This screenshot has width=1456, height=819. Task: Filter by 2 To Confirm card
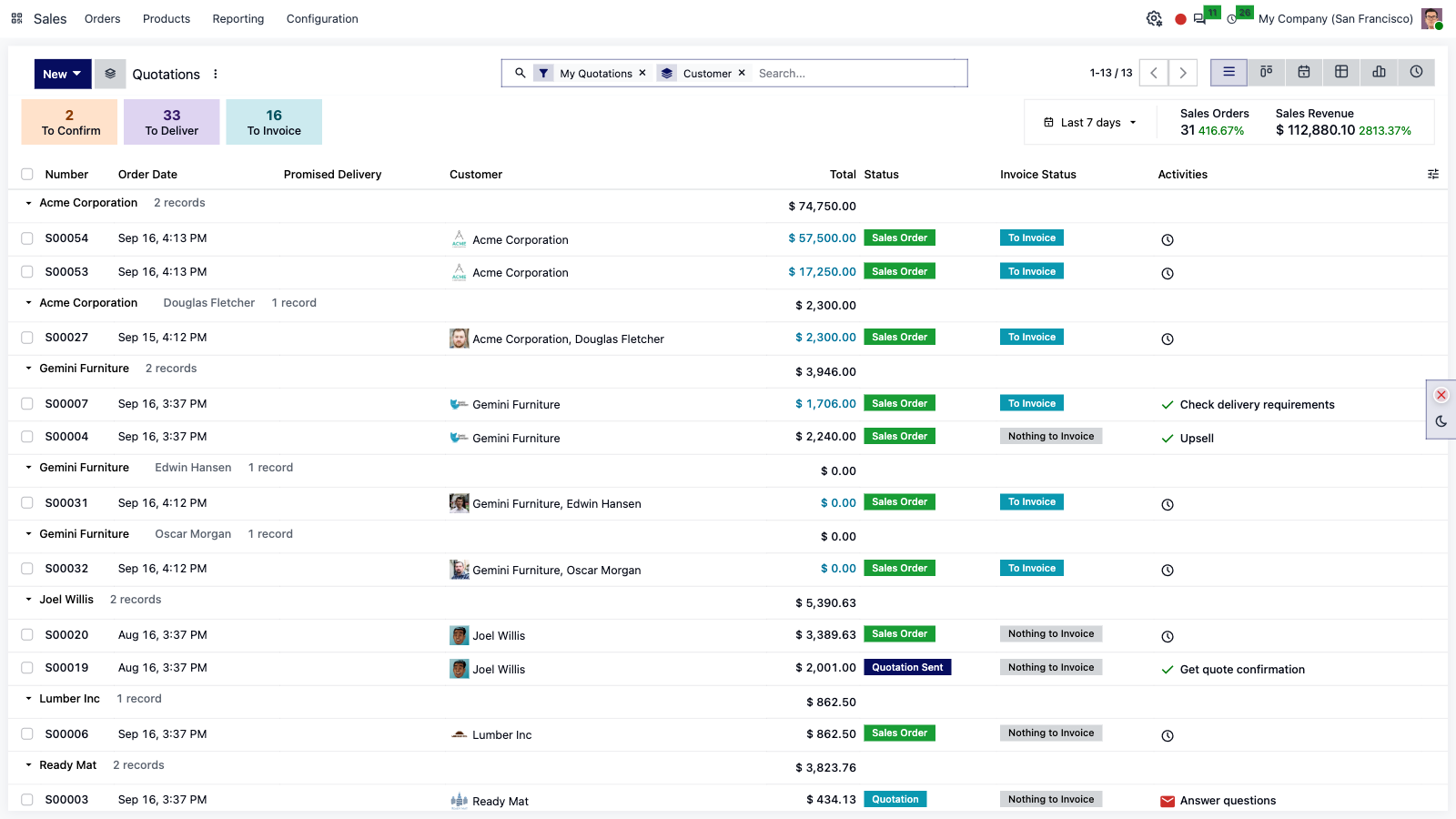70,122
